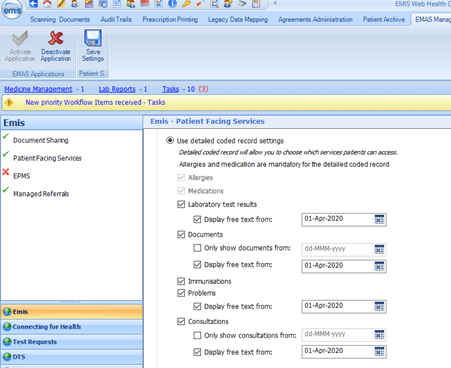Select the EMAS Manager tab
This screenshot has height=368, width=451.
[x=432, y=20]
